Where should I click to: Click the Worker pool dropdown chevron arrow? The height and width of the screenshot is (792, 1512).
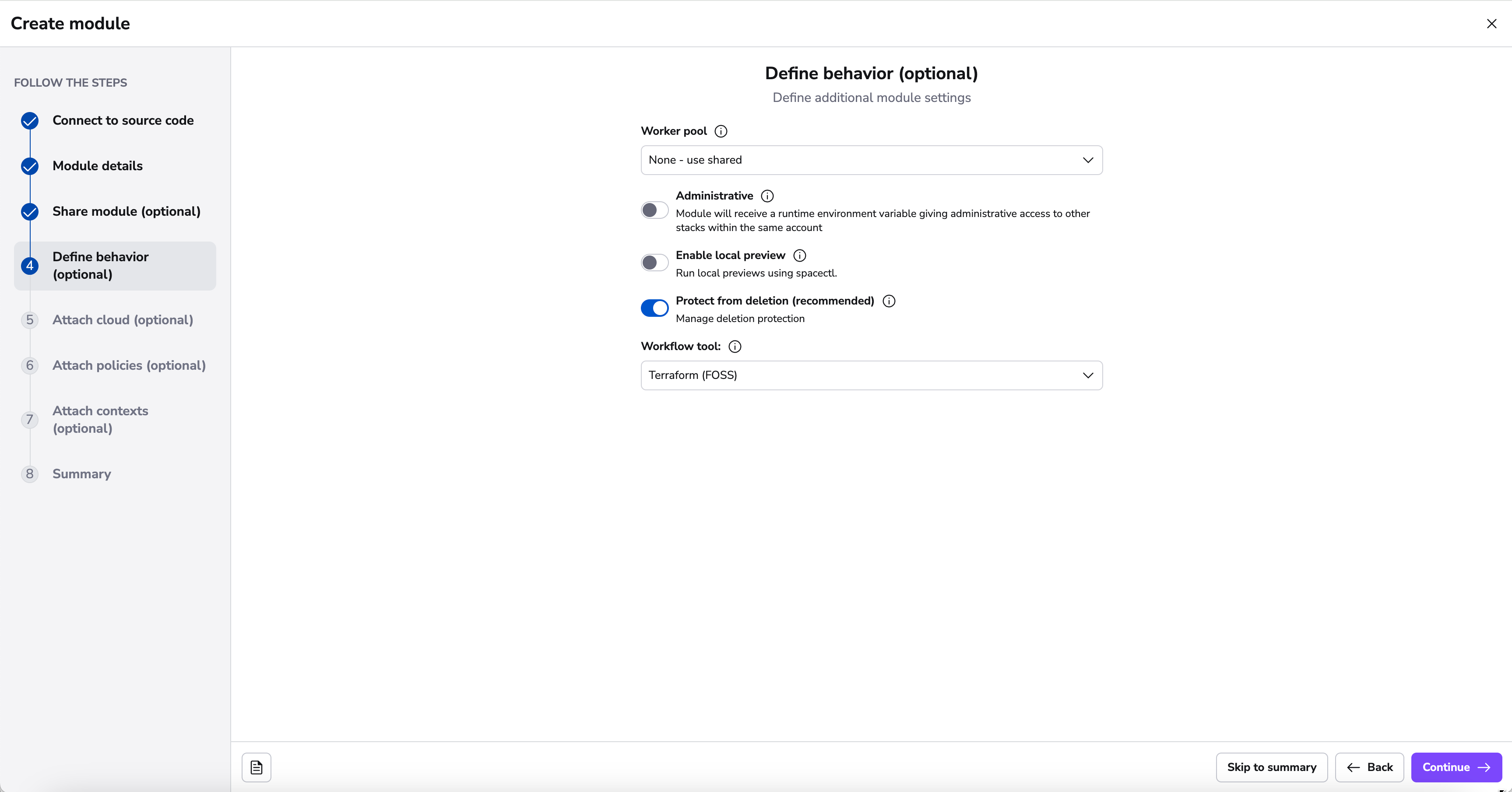tap(1088, 160)
